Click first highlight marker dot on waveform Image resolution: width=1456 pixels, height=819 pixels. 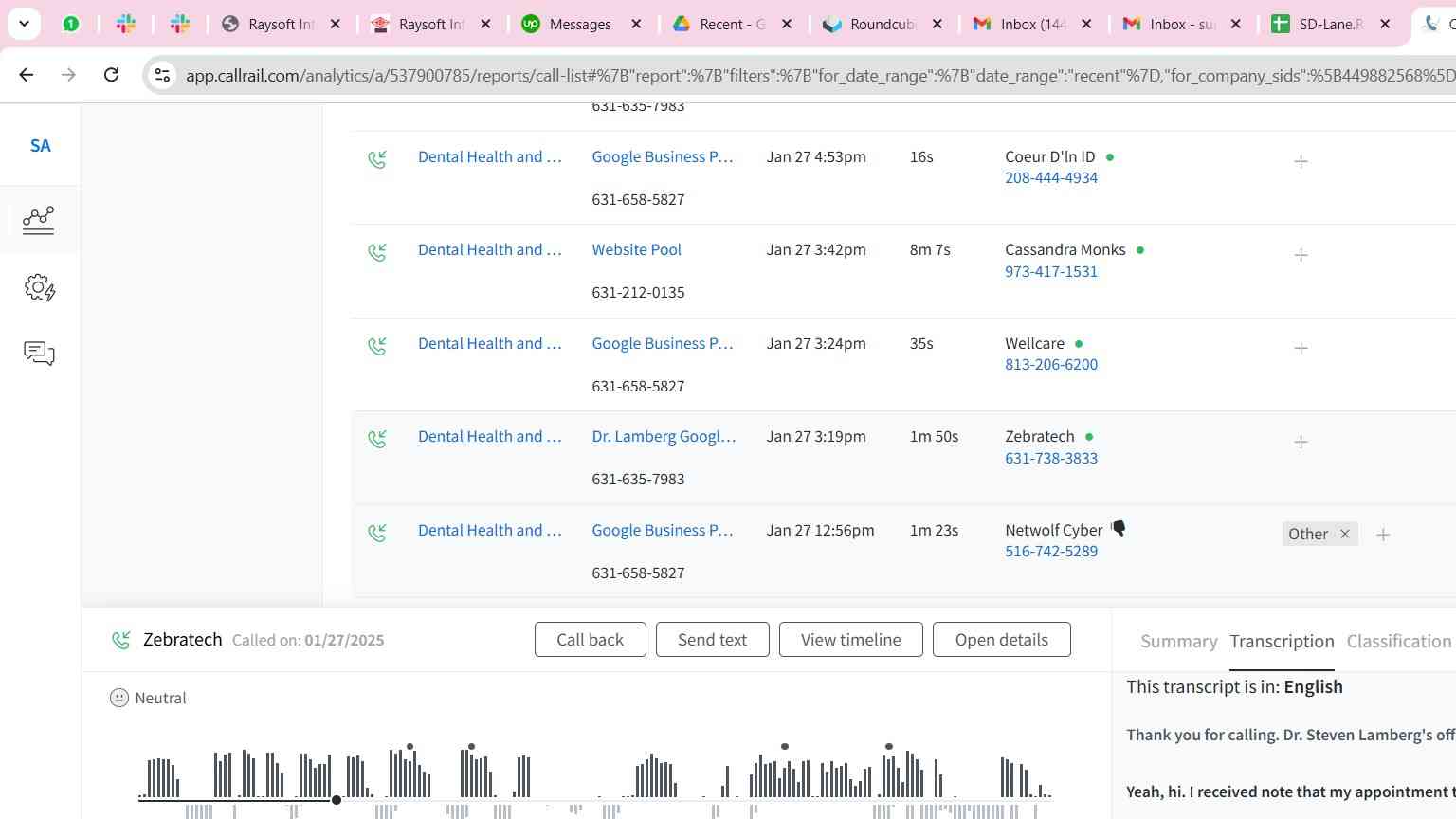click(x=409, y=747)
